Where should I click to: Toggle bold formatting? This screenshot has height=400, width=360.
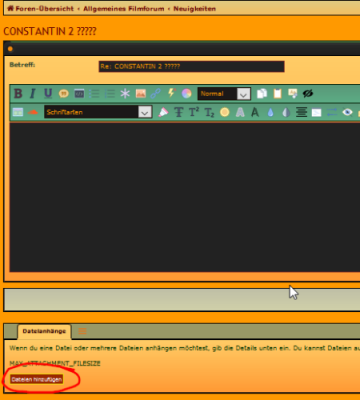click(18, 94)
